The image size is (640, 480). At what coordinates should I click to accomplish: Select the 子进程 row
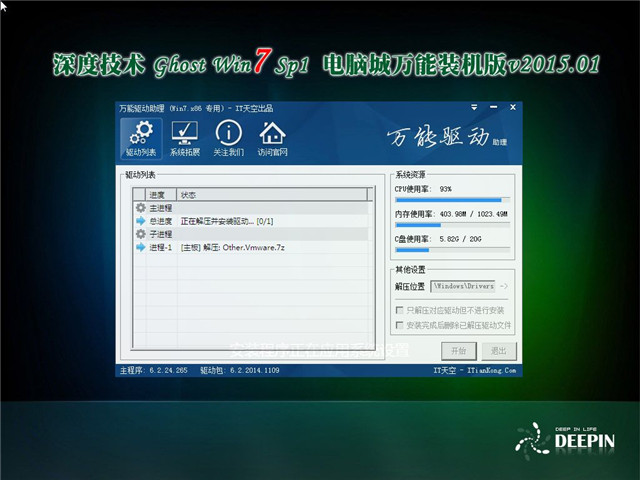point(251,234)
